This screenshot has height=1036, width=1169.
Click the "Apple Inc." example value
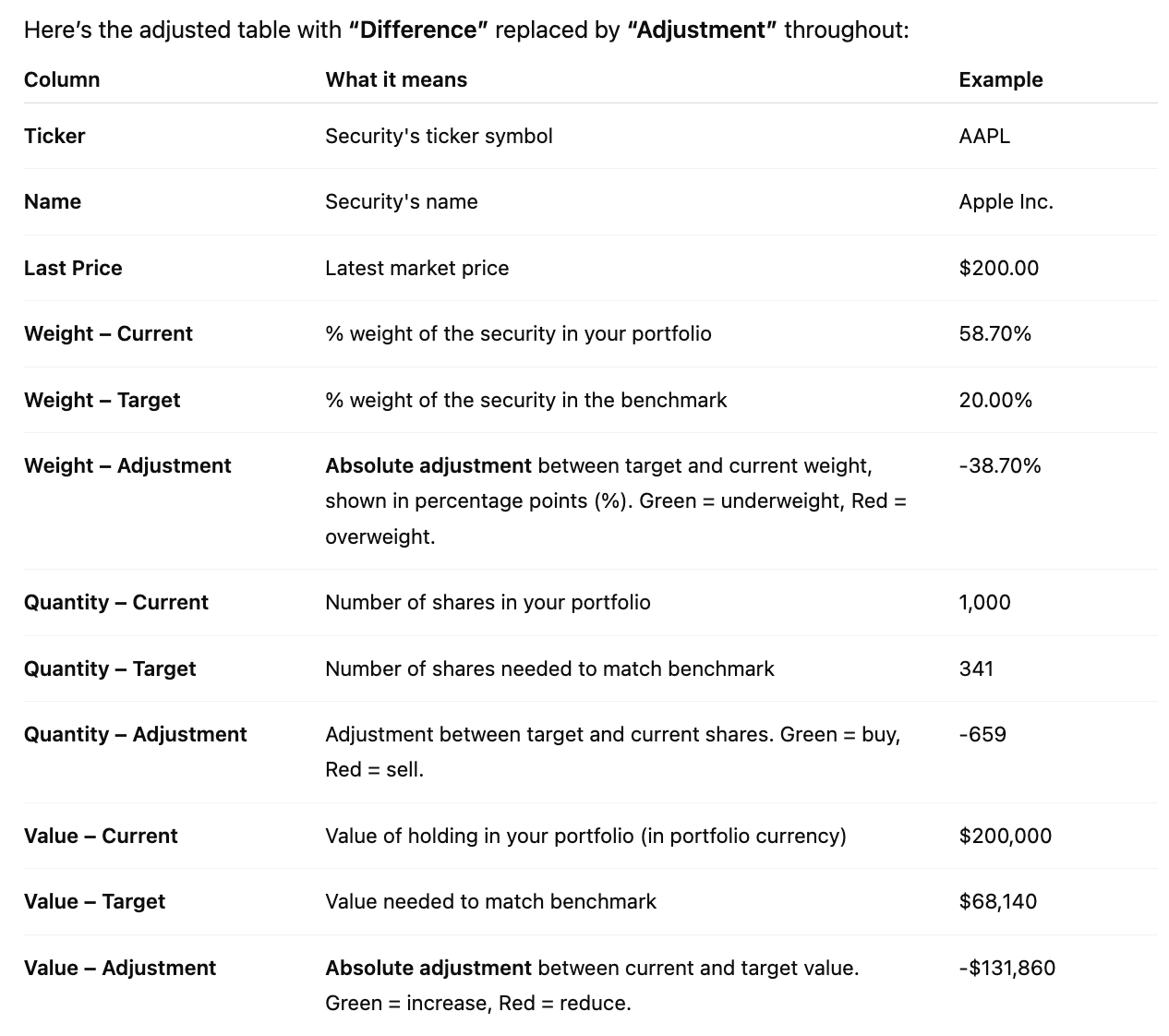[x=1006, y=201]
